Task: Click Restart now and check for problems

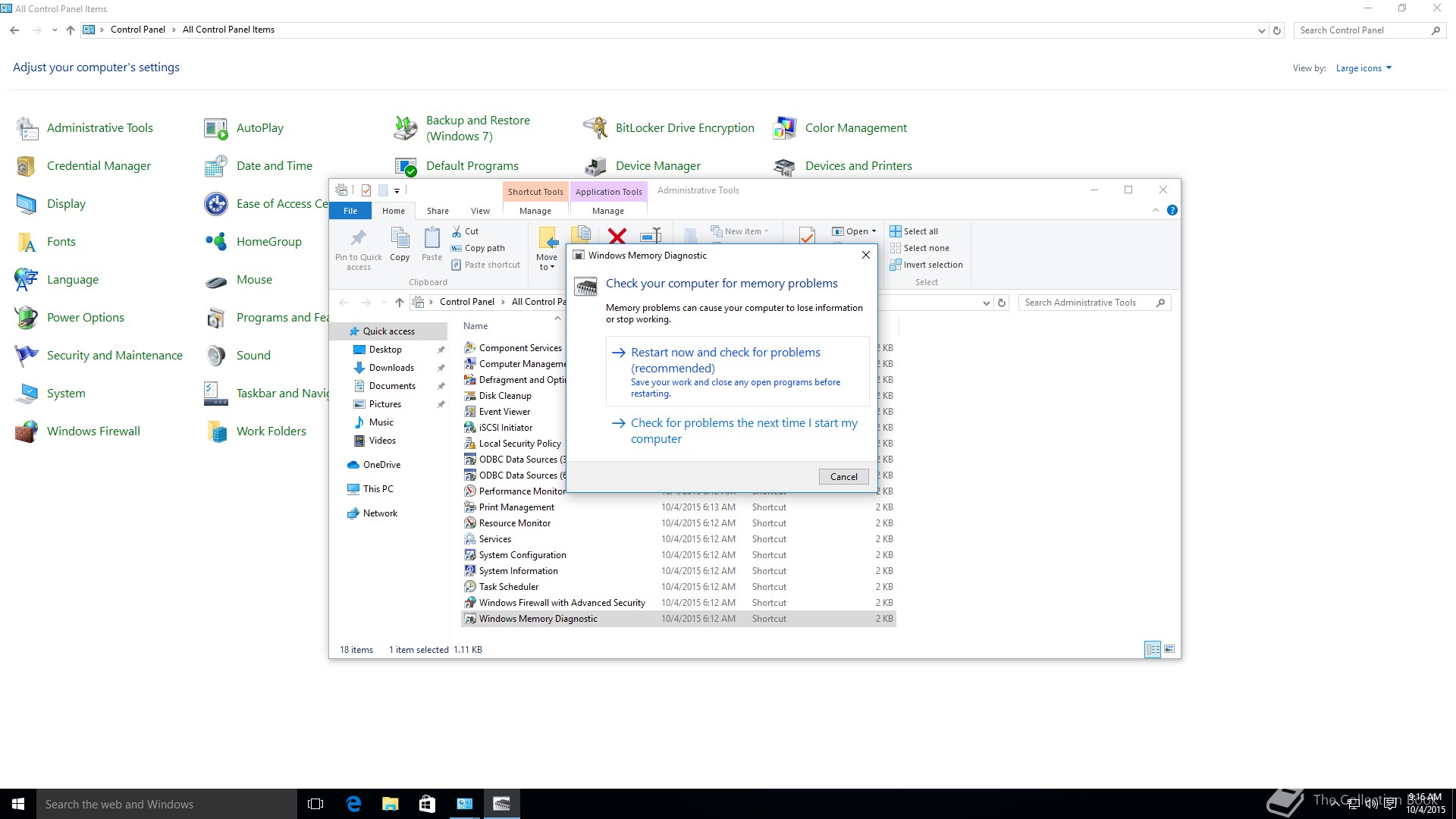Action: [737, 372]
